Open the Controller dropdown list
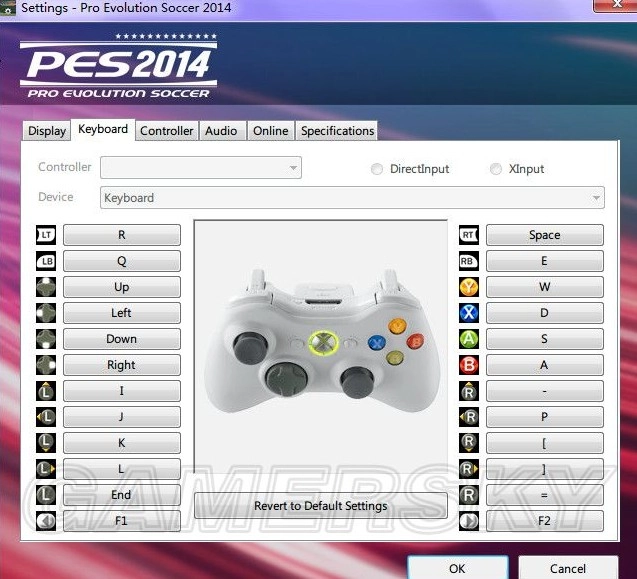Viewport: 637px width, 579px height. click(x=200, y=168)
